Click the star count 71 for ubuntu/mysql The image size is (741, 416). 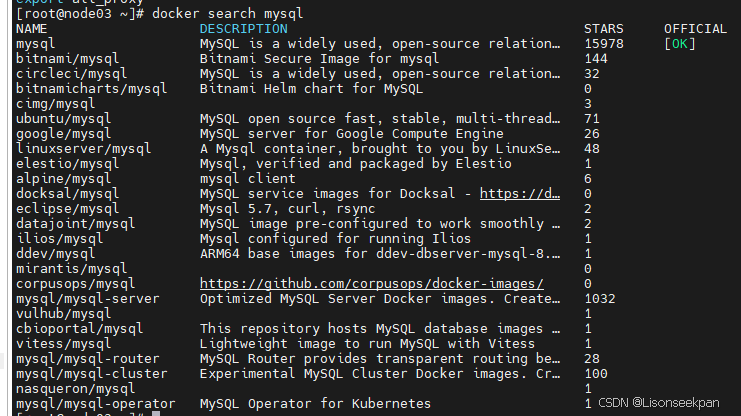tap(592, 119)
